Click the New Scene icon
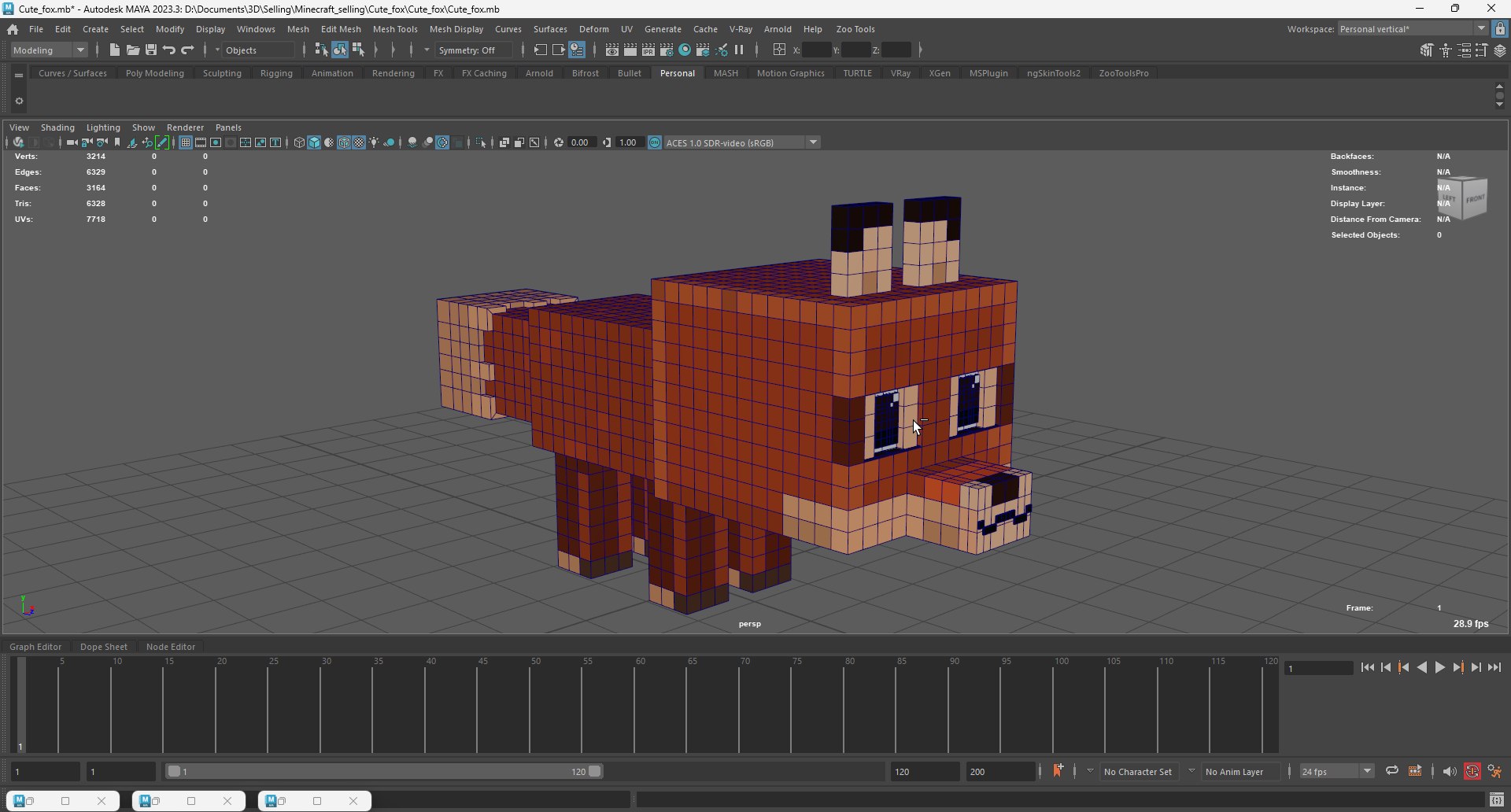 (115, 50)
